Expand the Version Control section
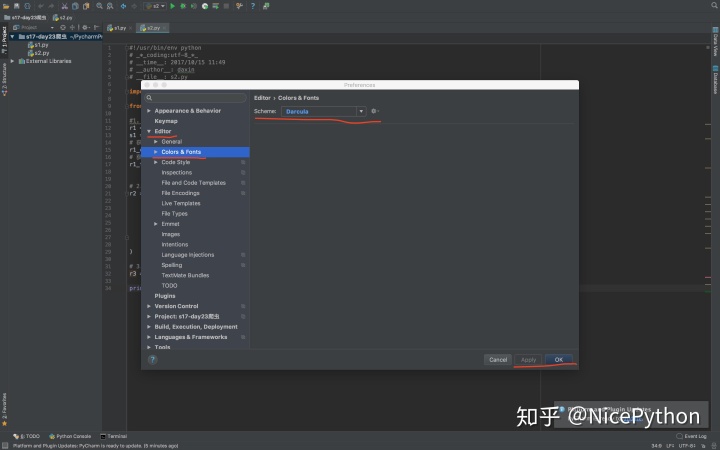Image resolution: width=720 pixels, height=450 pixels. tap(149, 306)
